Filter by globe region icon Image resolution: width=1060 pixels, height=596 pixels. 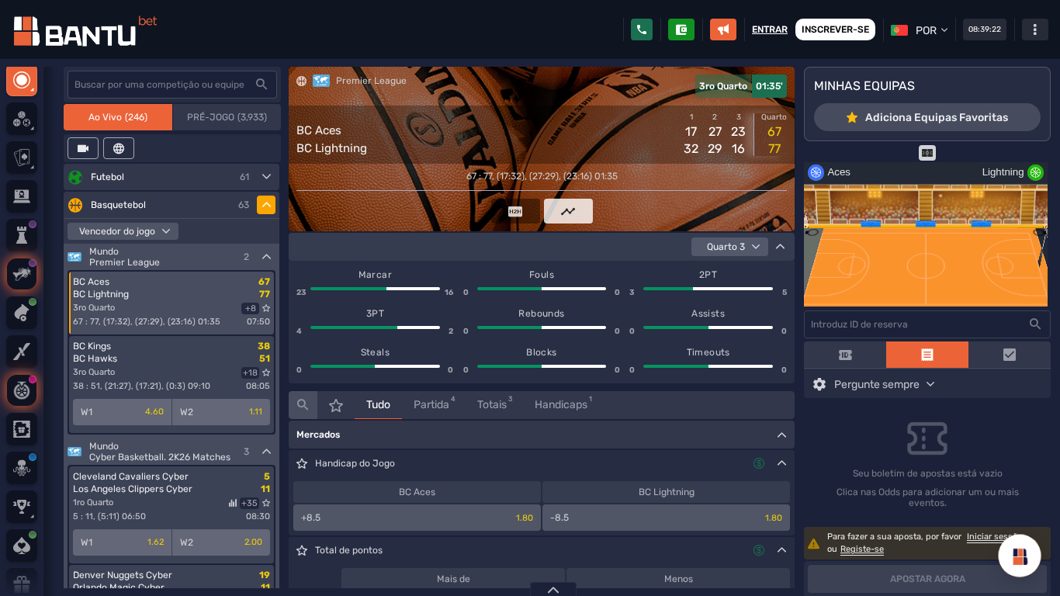click(x=118, y=148)
